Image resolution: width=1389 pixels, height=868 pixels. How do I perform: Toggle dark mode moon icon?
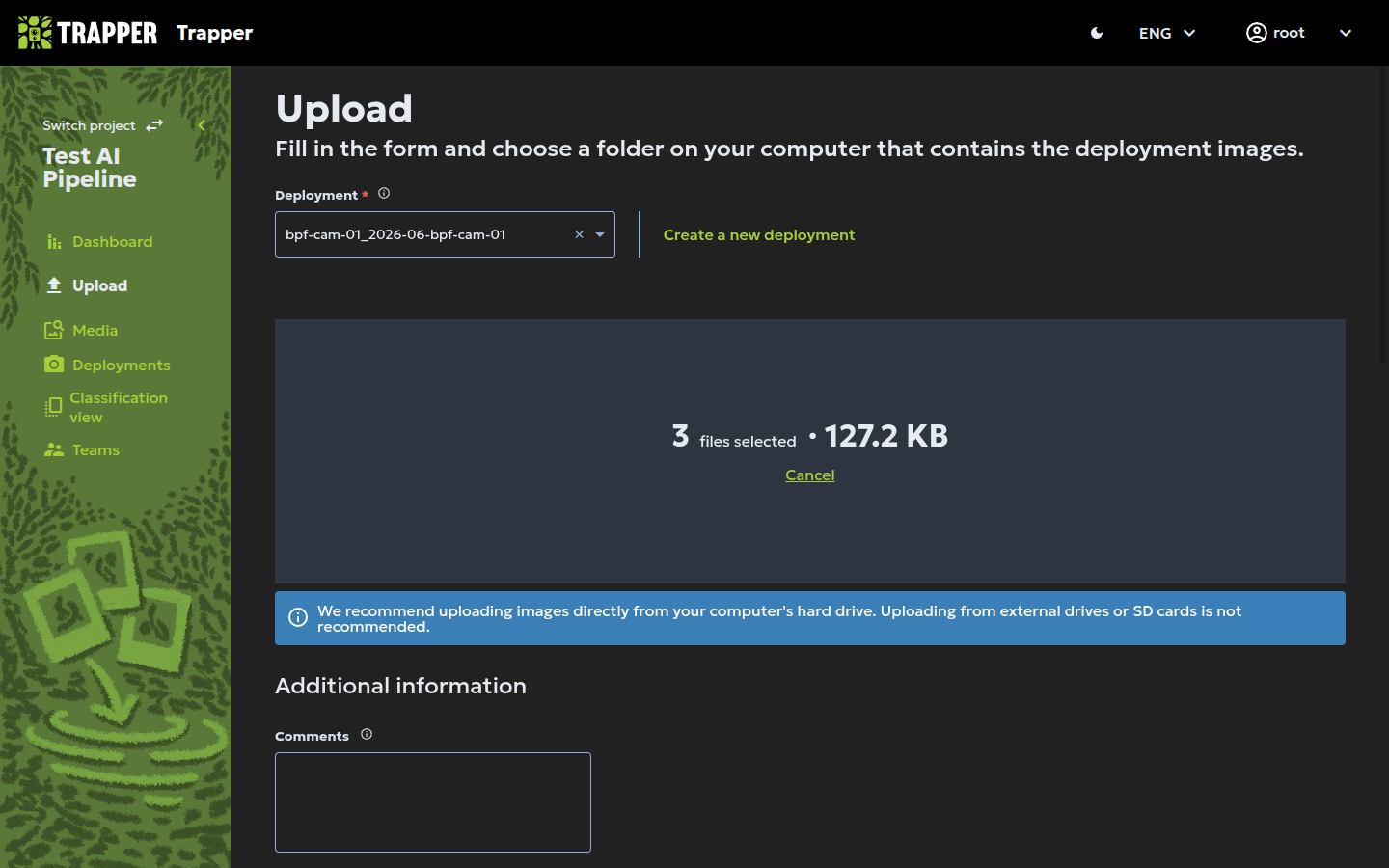[1097, 33]
